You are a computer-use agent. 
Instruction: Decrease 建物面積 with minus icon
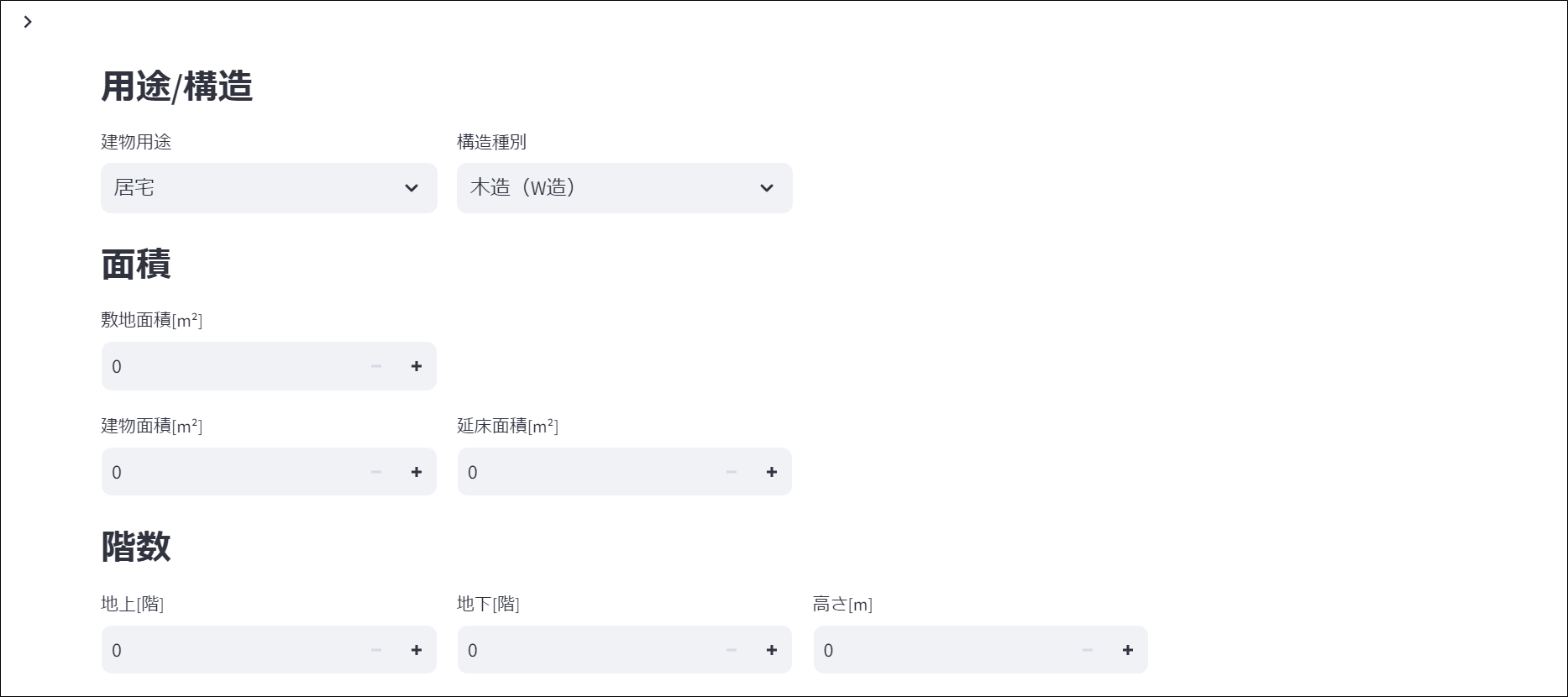click(376, 472)
